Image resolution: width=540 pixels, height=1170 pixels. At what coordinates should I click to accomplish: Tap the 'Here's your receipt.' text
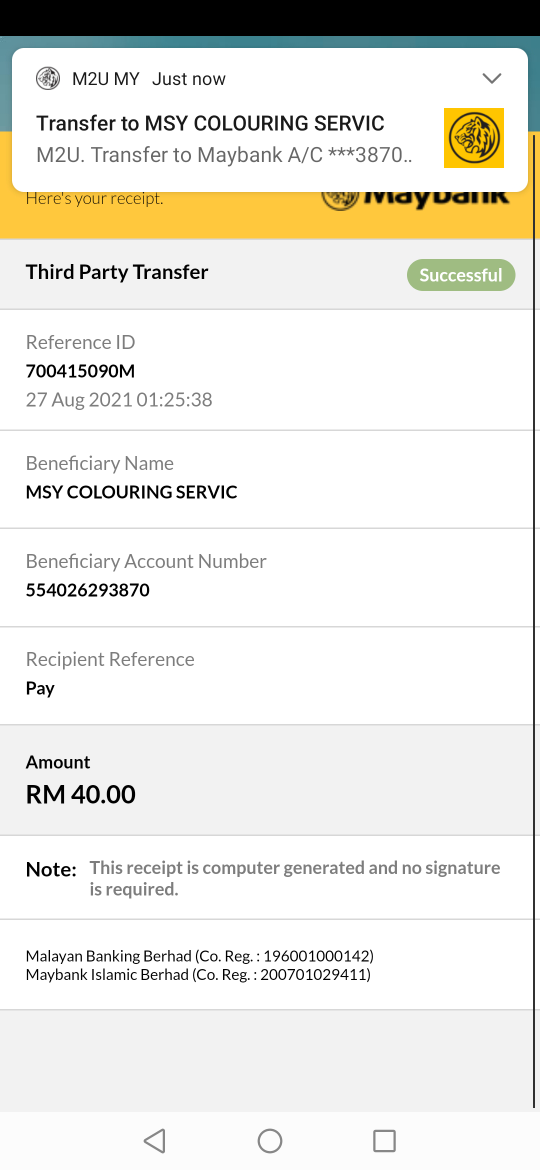(95, 198)
